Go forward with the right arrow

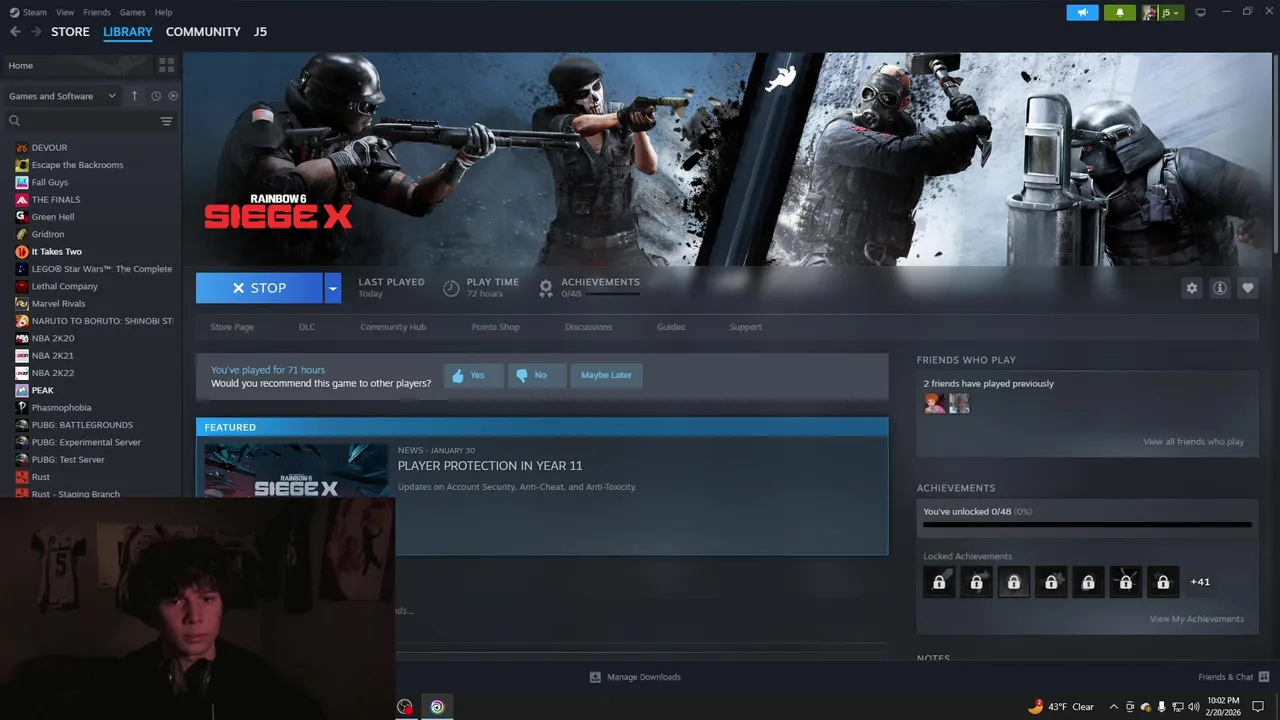point(36,32)
